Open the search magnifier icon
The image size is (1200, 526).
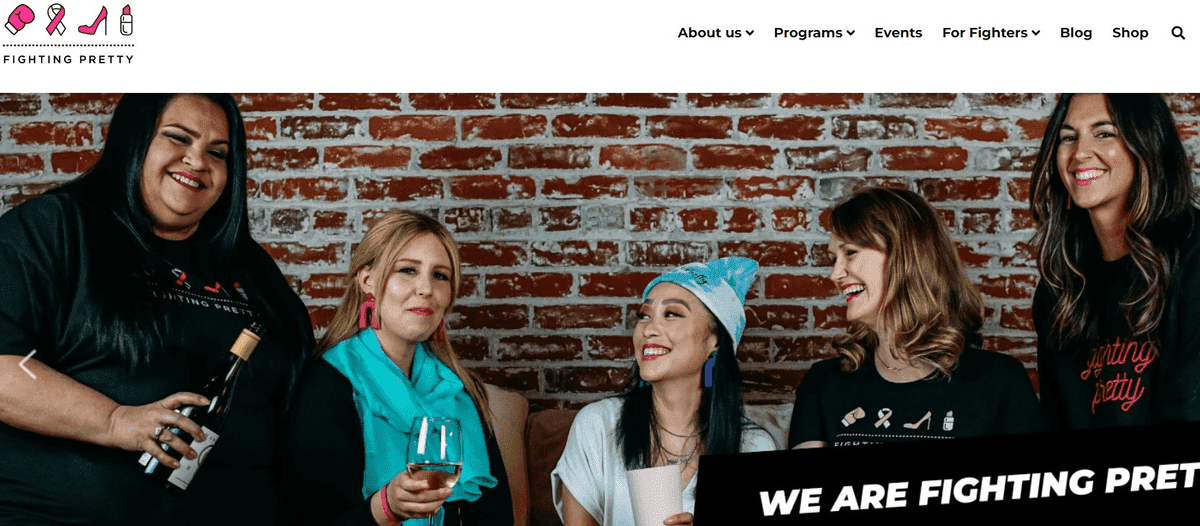click(1178, 33)
